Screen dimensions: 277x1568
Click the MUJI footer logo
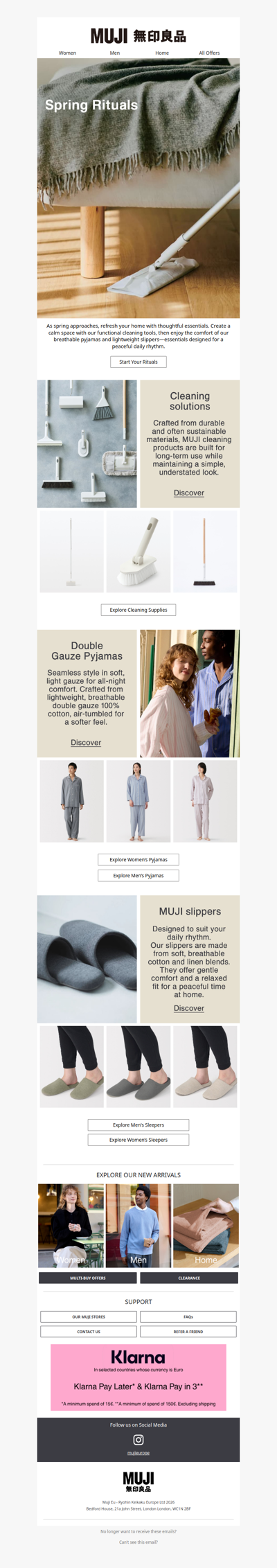(138, 1481)
